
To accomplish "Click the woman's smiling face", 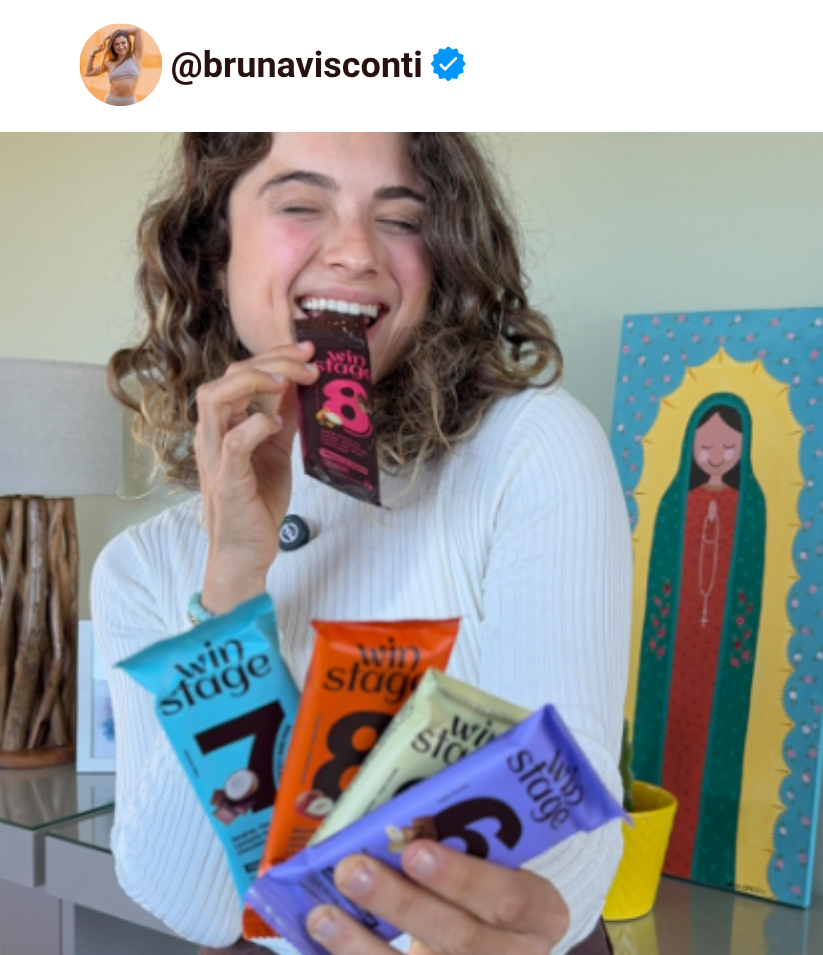I will pos(332,238).
